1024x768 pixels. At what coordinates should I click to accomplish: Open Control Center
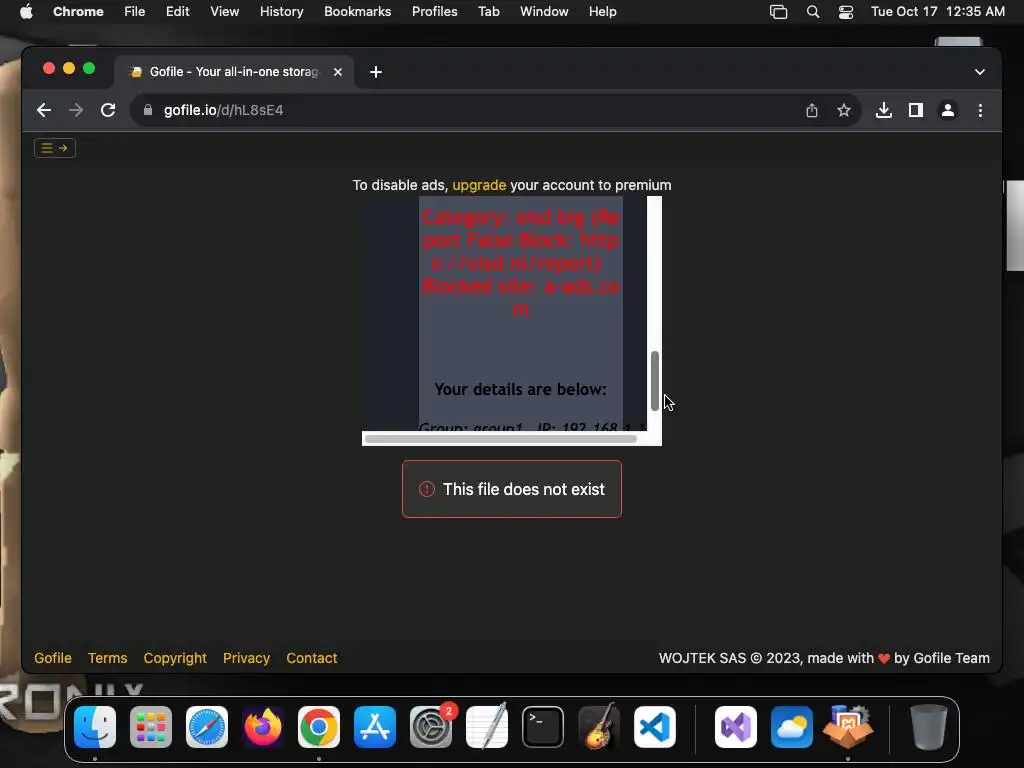pyautogui.click(x=846, y=12)
